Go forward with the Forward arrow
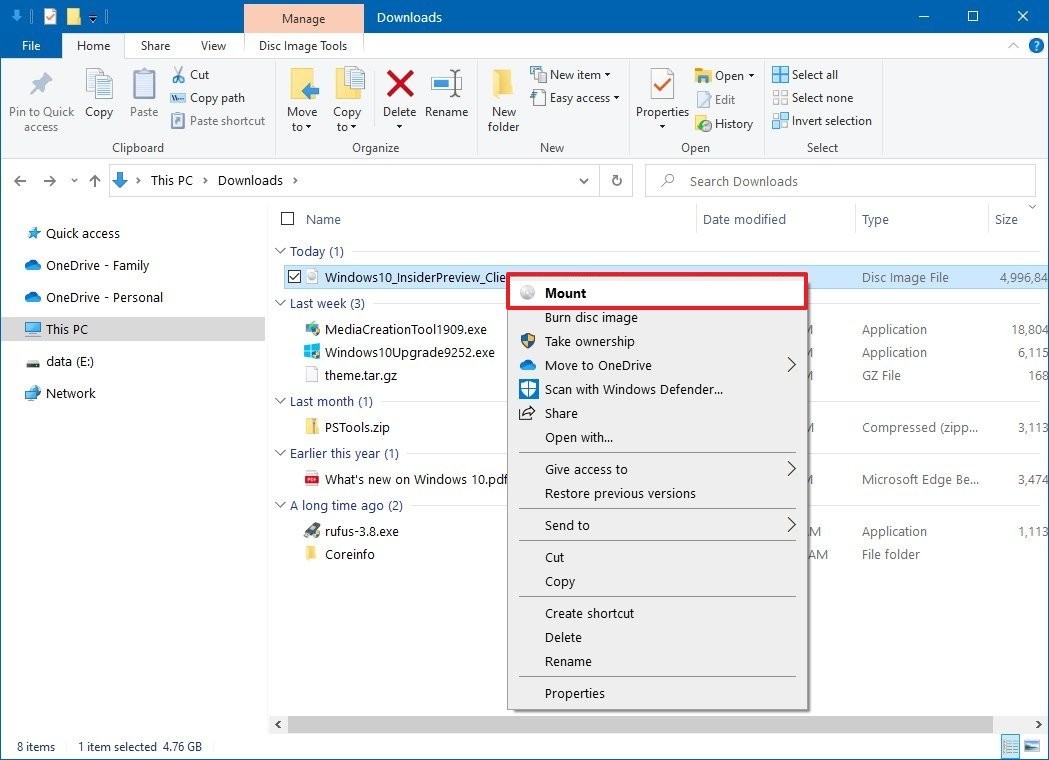This screenshot has width=1049, height=760. [50, 181]
